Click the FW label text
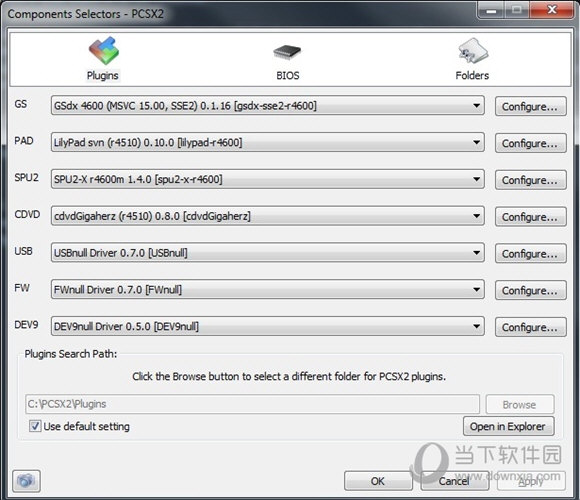Image resolution: width=580 pixels, height=500 pixels. coord(22,288)
